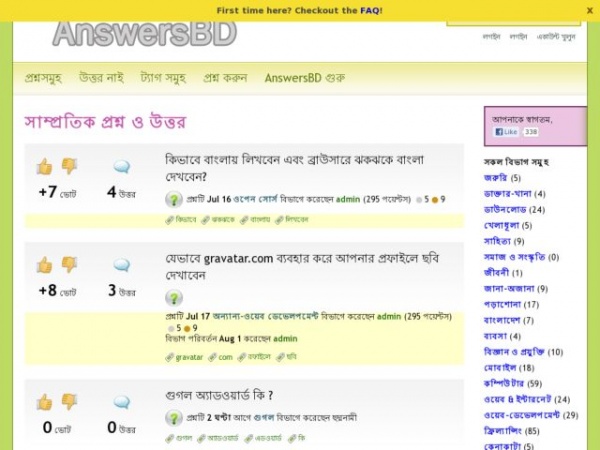Open ডাক্তার-খানা category in sidebar
Image resolution: width=600 pixels, height=450 pixels.
point(507,194)
